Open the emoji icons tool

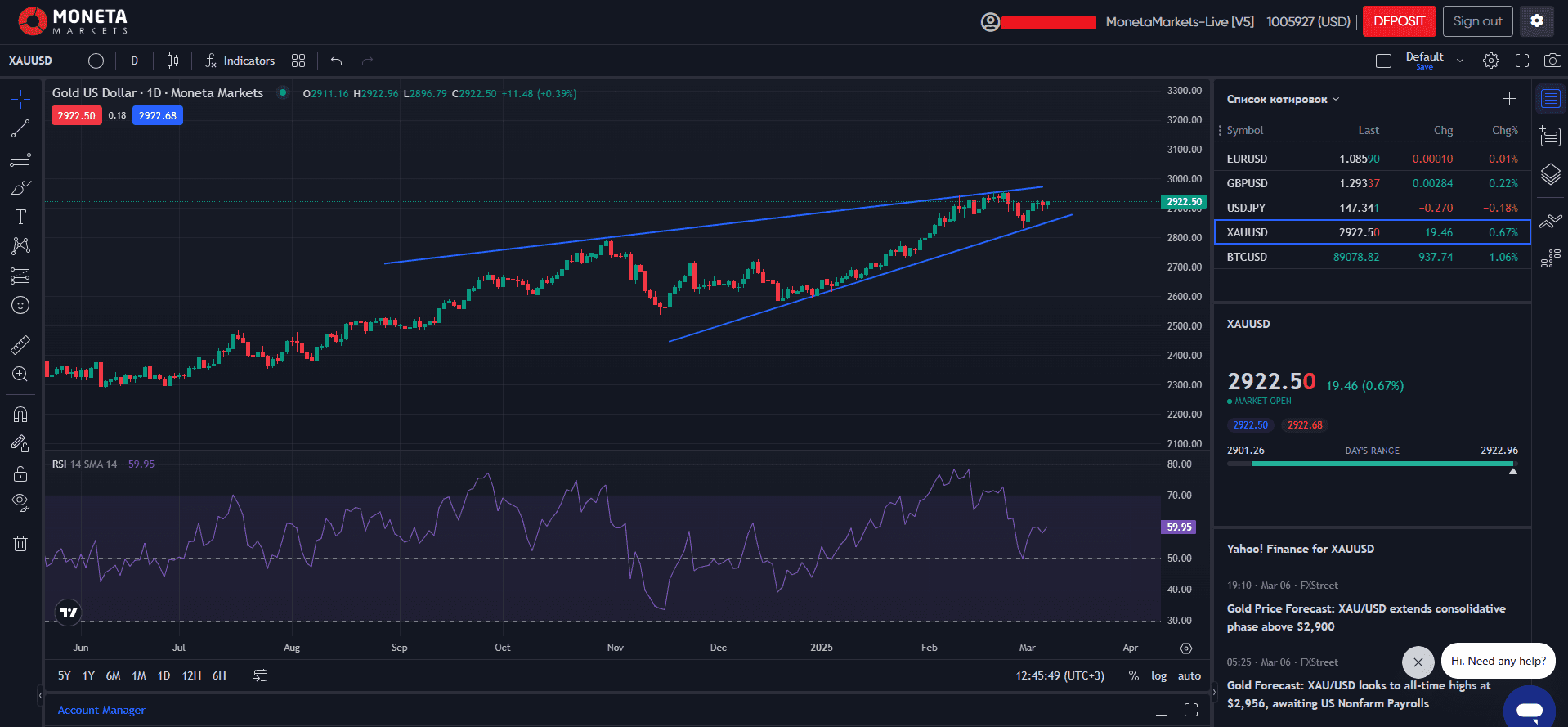tap(20, 305)
